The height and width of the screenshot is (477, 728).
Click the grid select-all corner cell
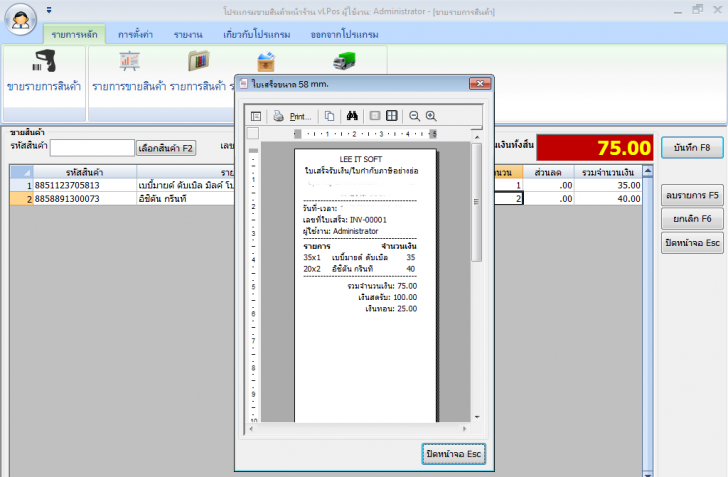[x=21, y=172]
